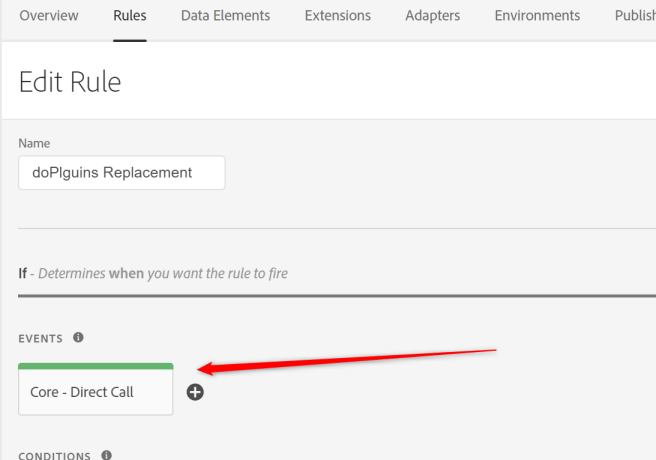The width and height of the screenshot is (656, 460).
Task: Open the Core - Direct Call event
Action: tap(95, 392)
